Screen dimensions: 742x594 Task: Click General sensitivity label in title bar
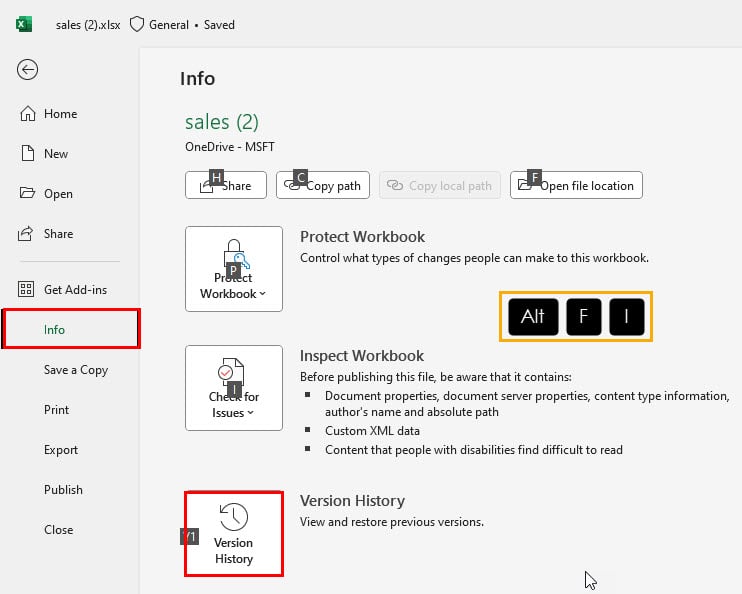point(168,25)
